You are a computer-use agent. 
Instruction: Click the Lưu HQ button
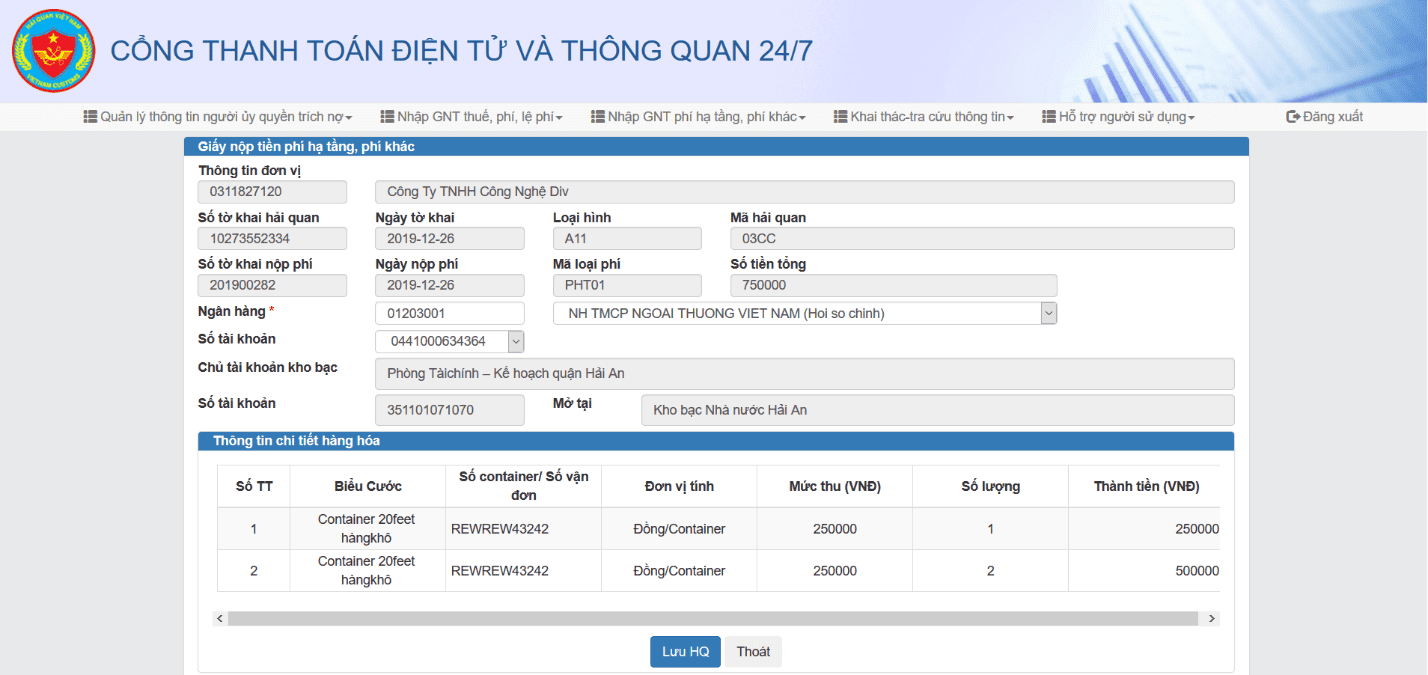click(x=685, y=651)
